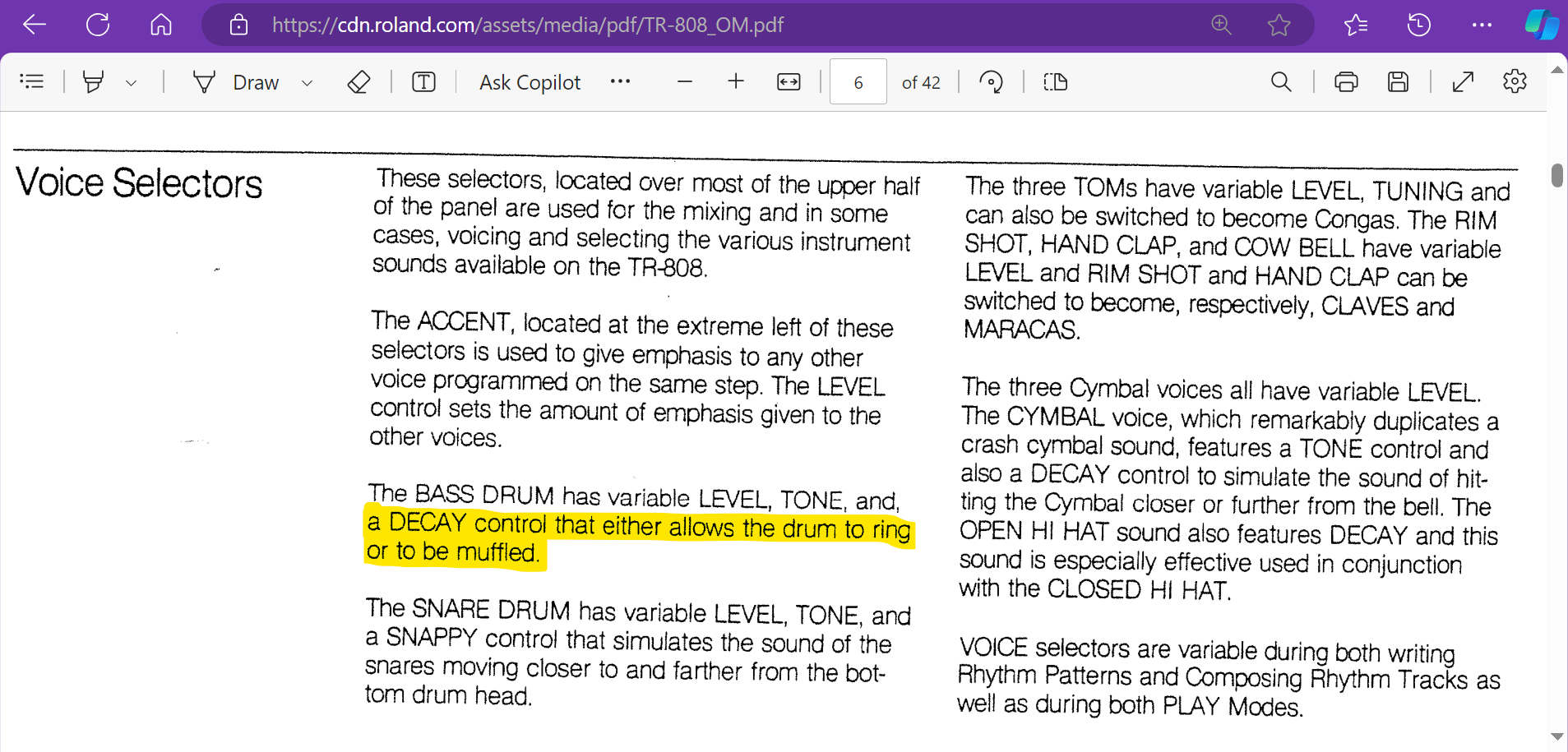Click the Voice Selectors heading
Screen dimensions: 1568x752
pos(139,182)
